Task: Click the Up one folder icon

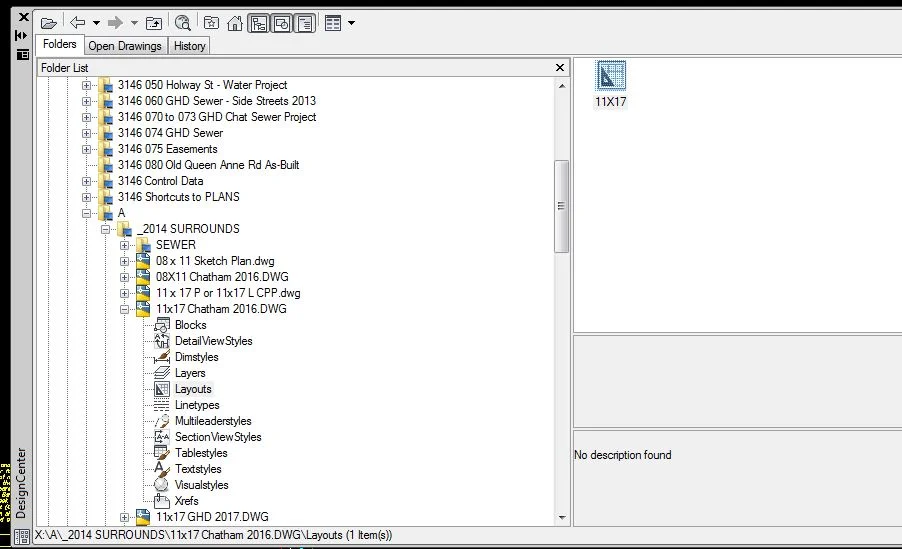Action: pos(154,23)
